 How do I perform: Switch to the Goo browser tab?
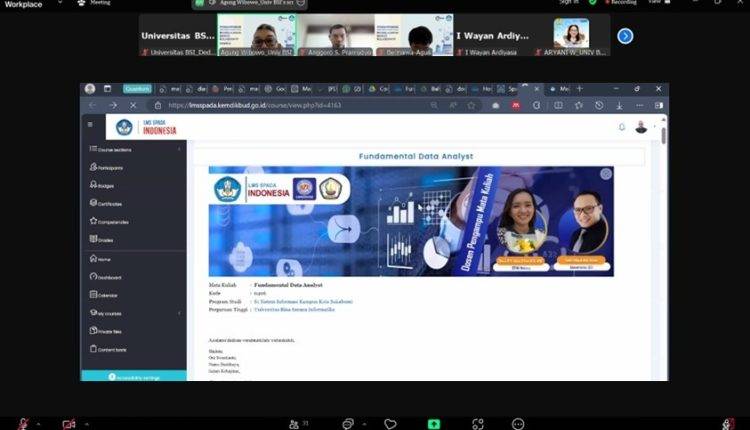(x=276, y=89)
